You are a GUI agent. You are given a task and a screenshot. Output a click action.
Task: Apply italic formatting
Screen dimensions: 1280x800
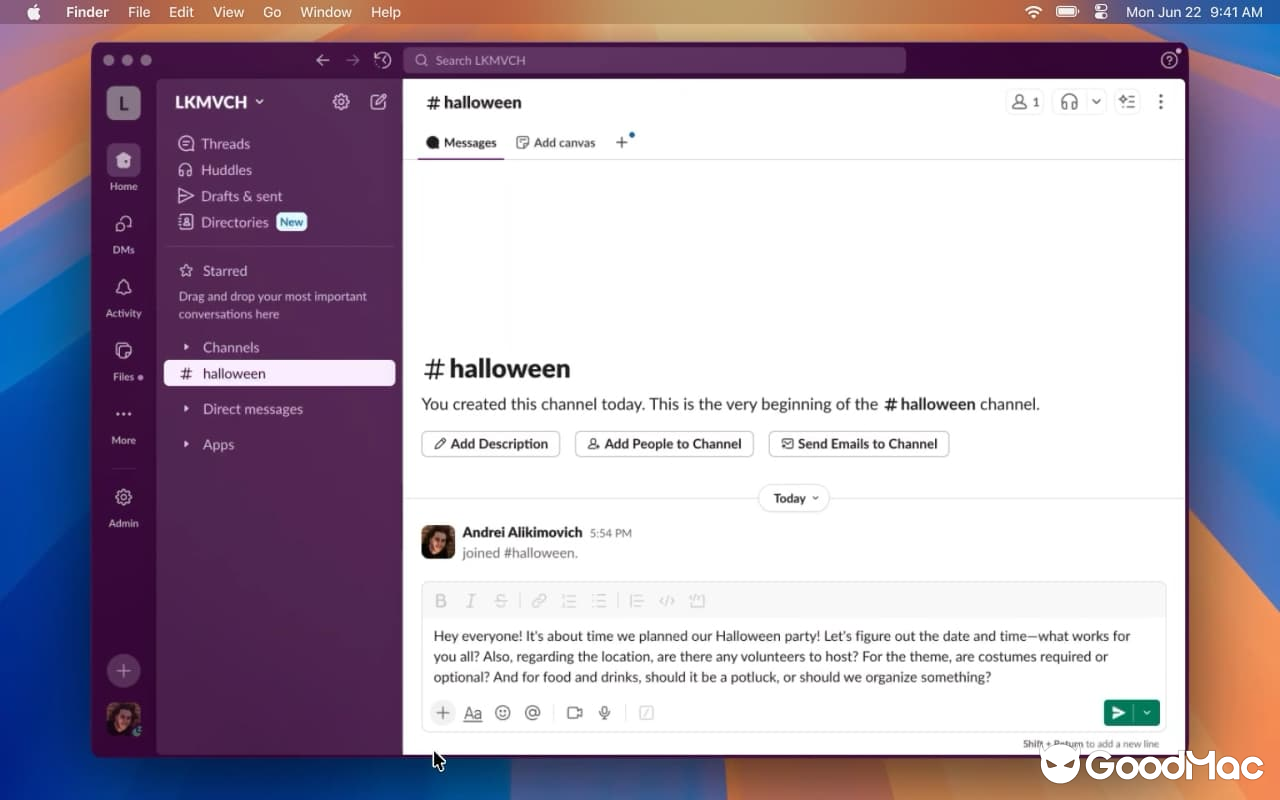tap(470, 601)
